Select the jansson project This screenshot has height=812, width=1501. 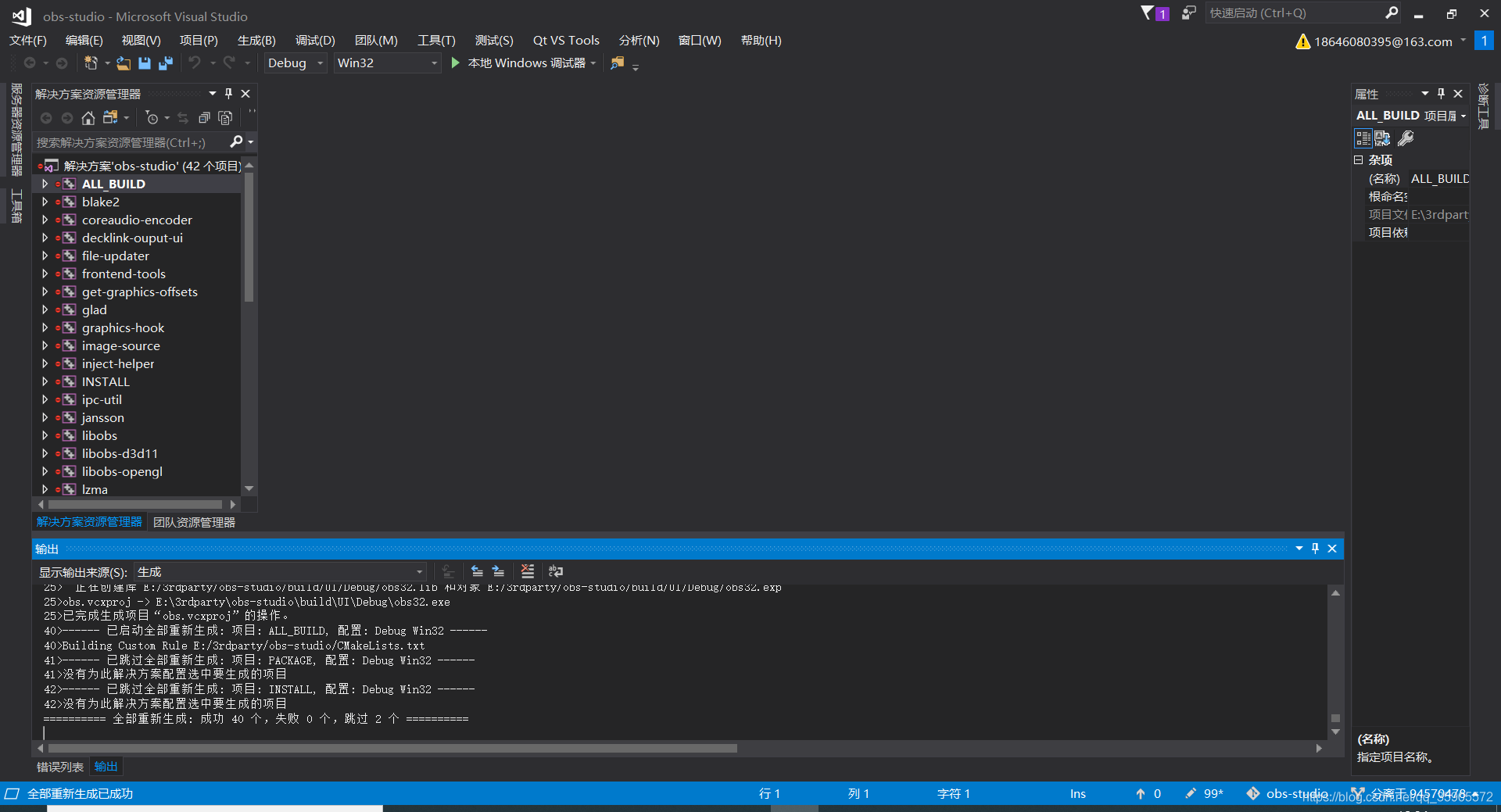pos(102,417)
